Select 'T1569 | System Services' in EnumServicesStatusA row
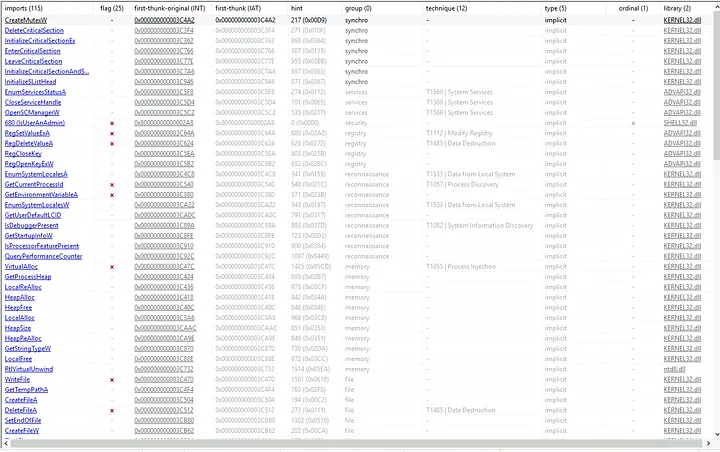 tap(459, 92)
